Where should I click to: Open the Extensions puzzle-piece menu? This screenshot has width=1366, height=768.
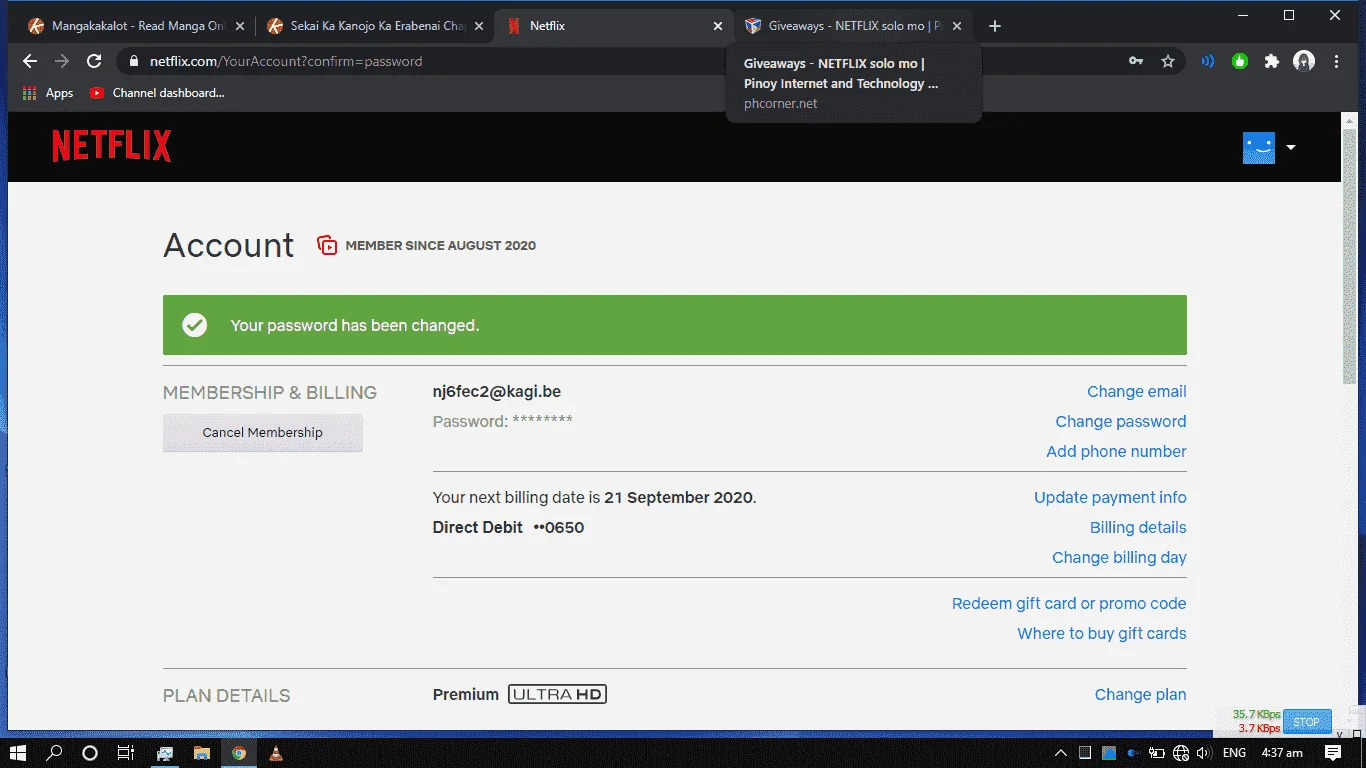tap(1272, 61)
